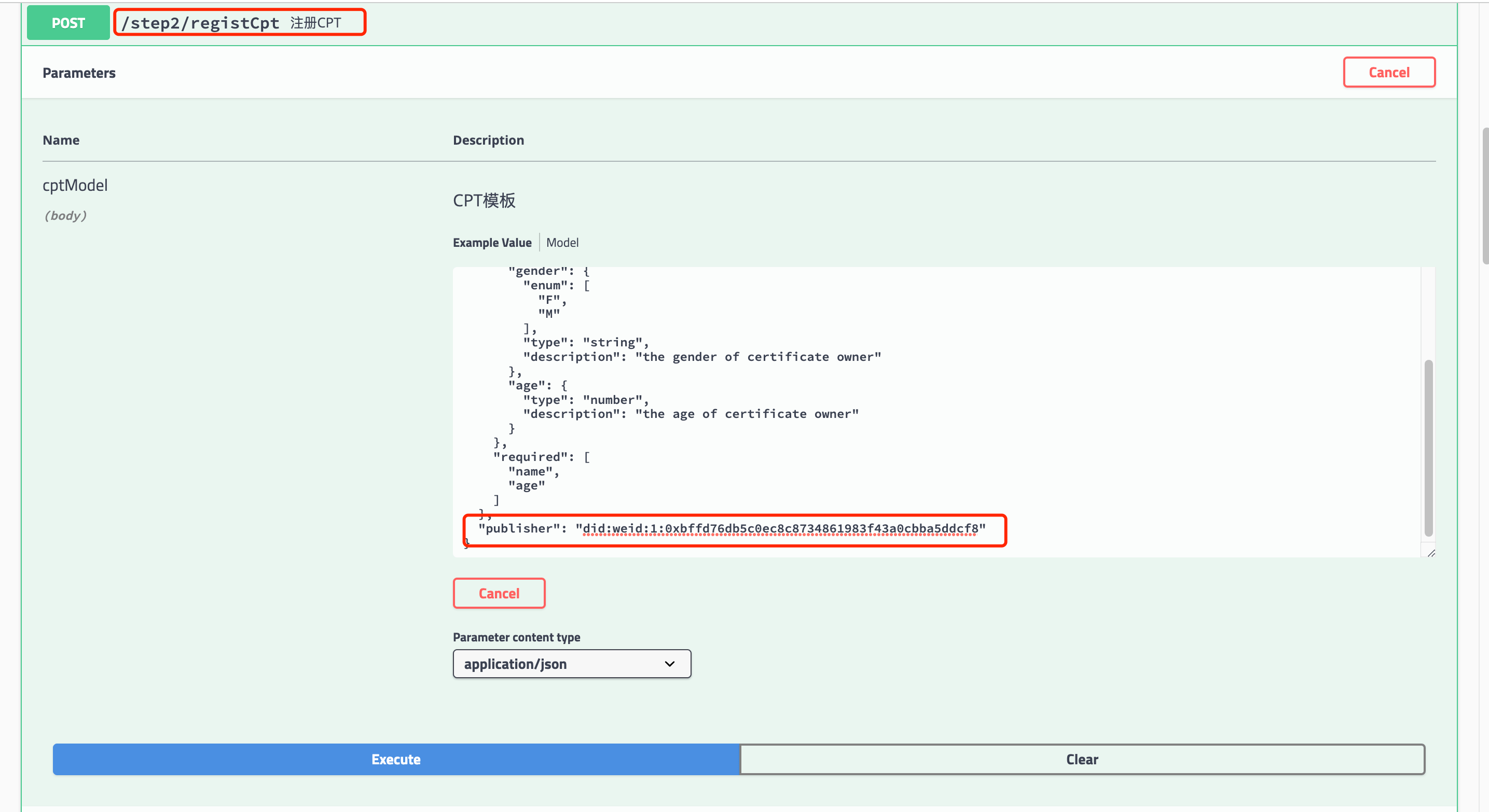Viewport: 1489px width, 812px height.
Task: Open the application/json content type dropdown
Action: (x=571, y=664)
